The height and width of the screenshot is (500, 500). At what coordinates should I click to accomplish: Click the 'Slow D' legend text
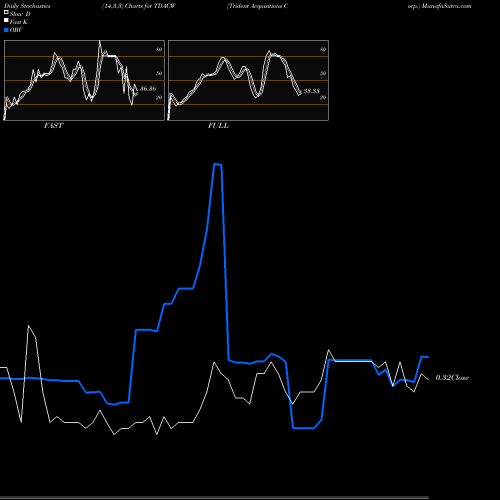(x=20, y=14)
